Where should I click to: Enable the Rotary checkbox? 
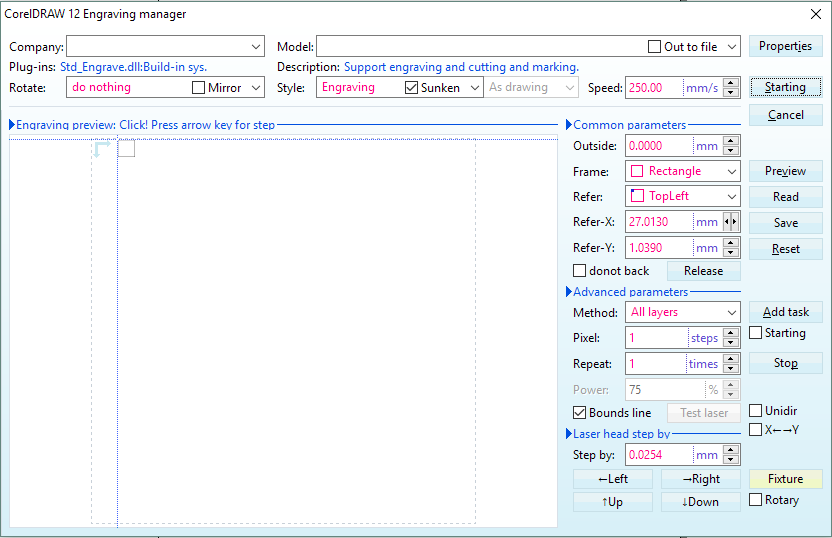(x=756, y=500)
